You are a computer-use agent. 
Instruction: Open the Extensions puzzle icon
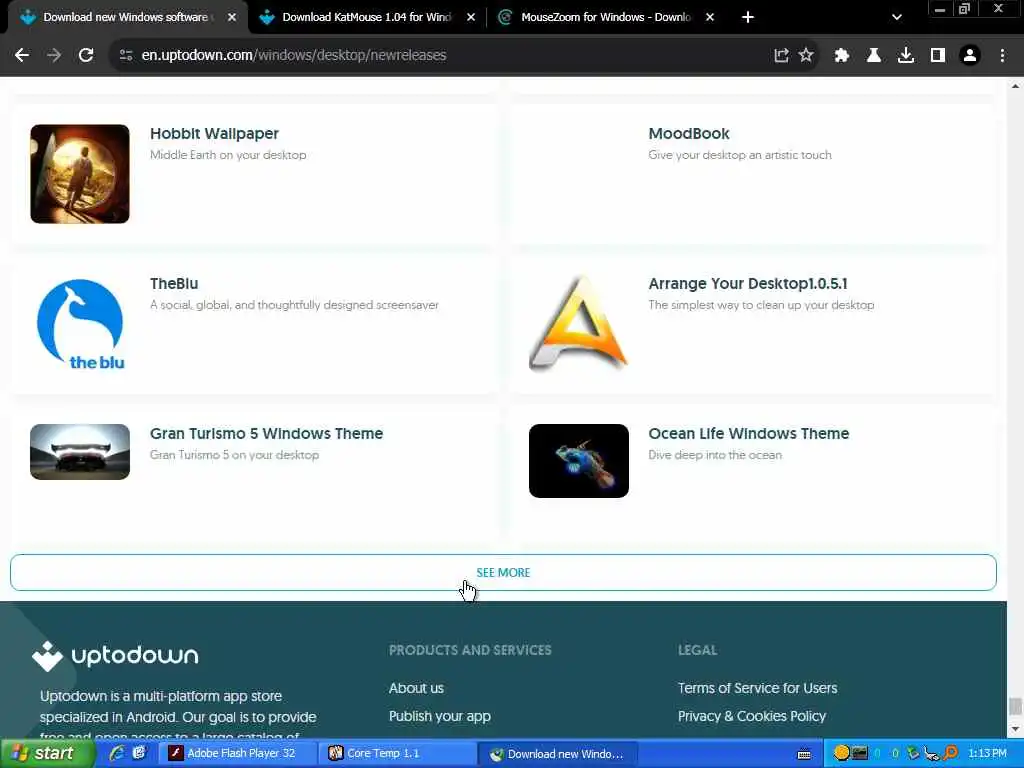pos(842,56)
